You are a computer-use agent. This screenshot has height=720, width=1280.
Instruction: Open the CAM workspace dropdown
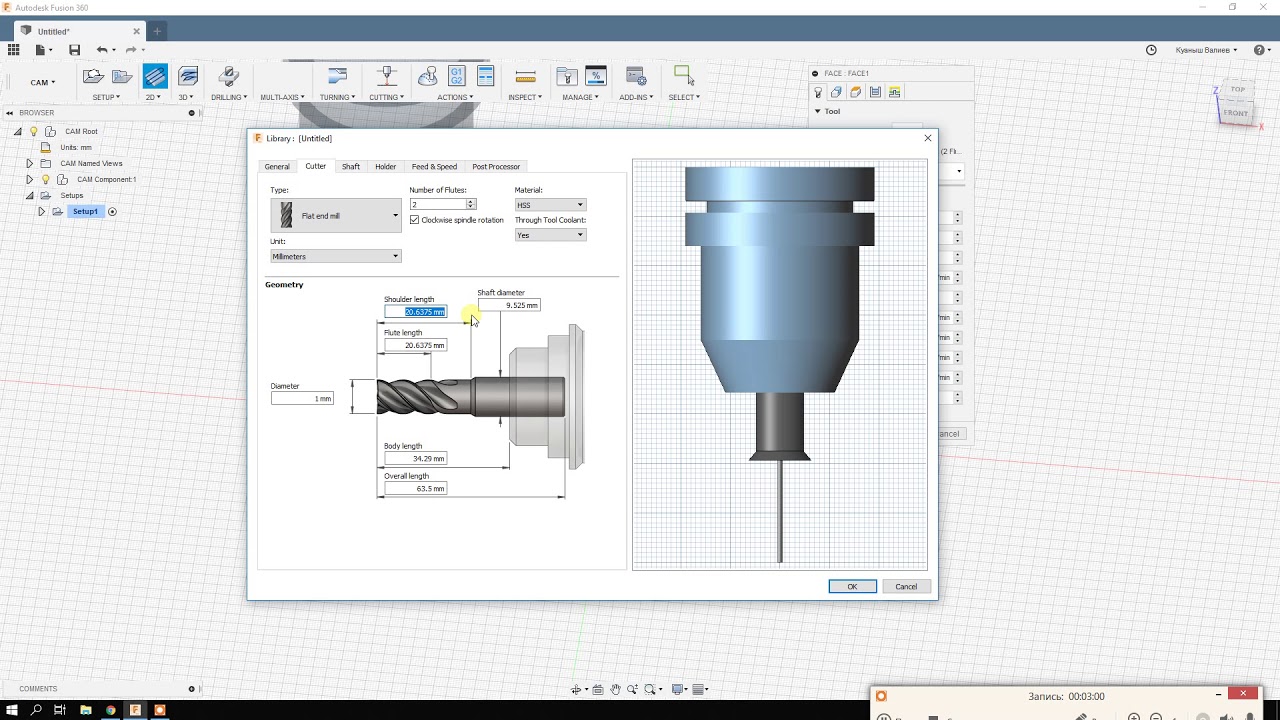43,82
